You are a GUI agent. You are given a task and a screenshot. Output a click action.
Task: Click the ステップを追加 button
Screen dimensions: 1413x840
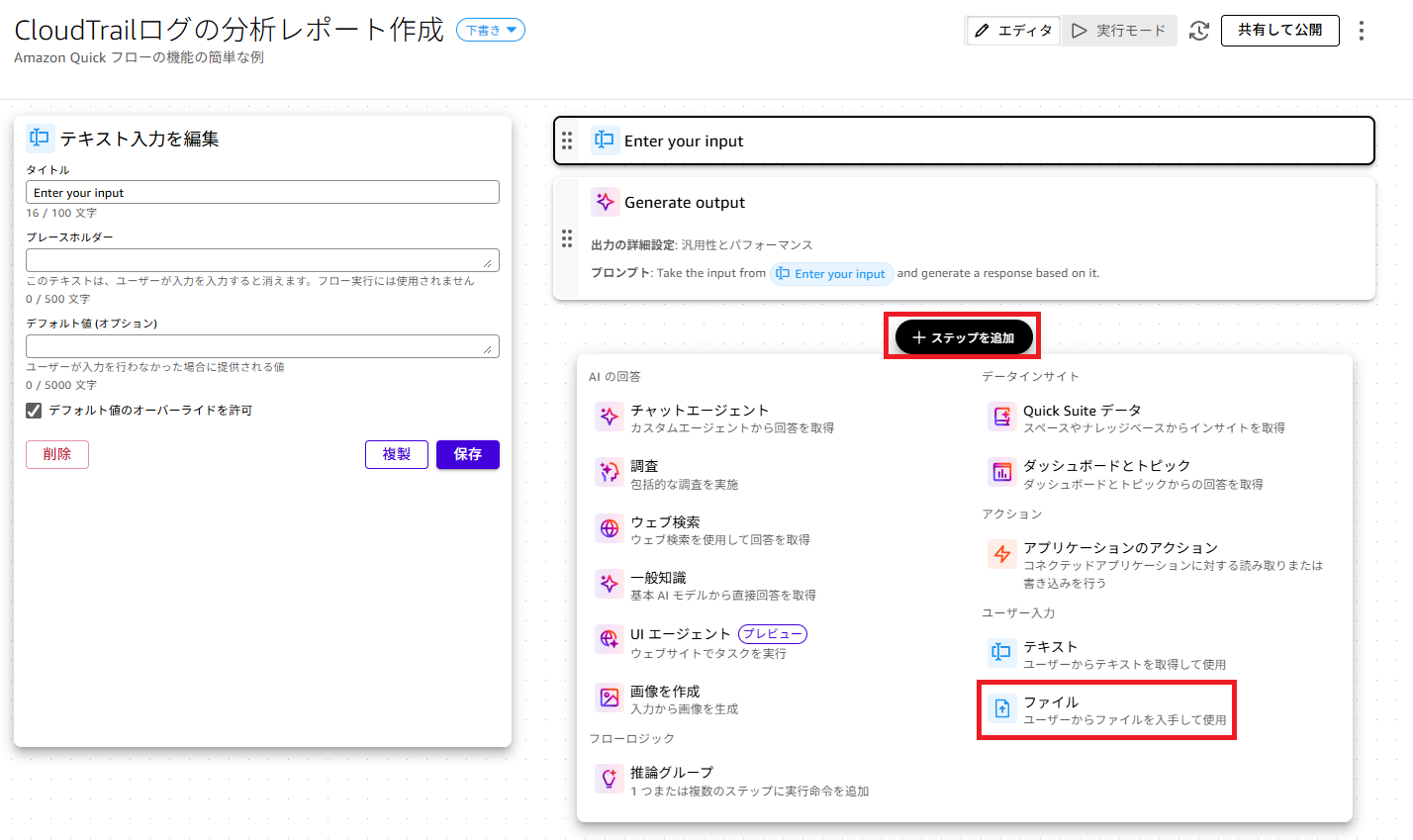(x=963, y=337)
